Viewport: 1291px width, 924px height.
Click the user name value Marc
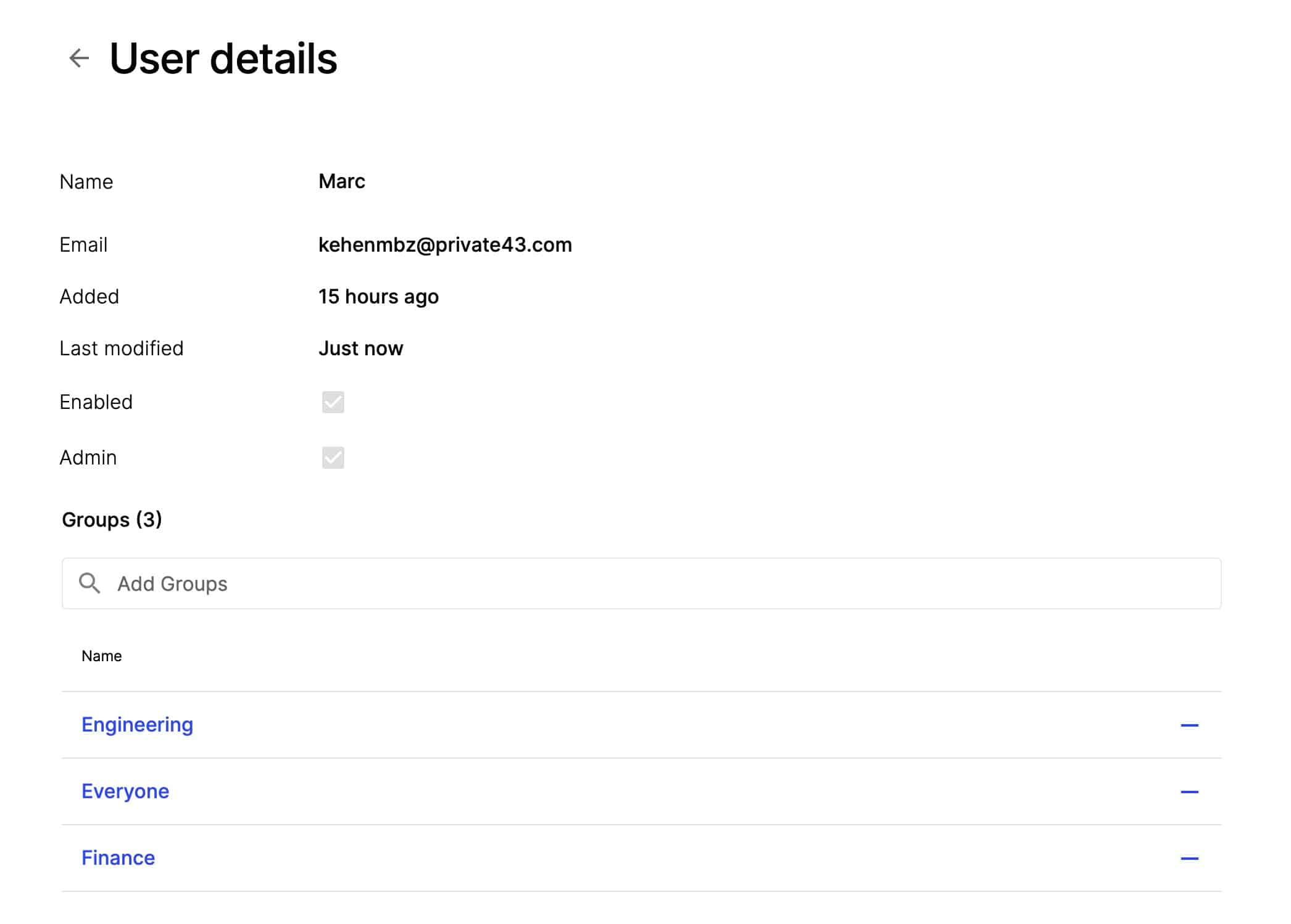pyautogui.click(x=341, y=181)
